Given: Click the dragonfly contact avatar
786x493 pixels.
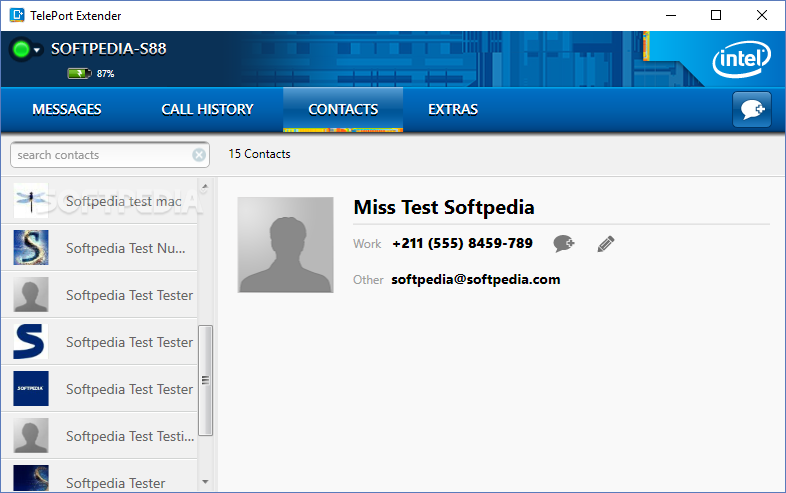Looking at the screenshot, I should 31,201.
